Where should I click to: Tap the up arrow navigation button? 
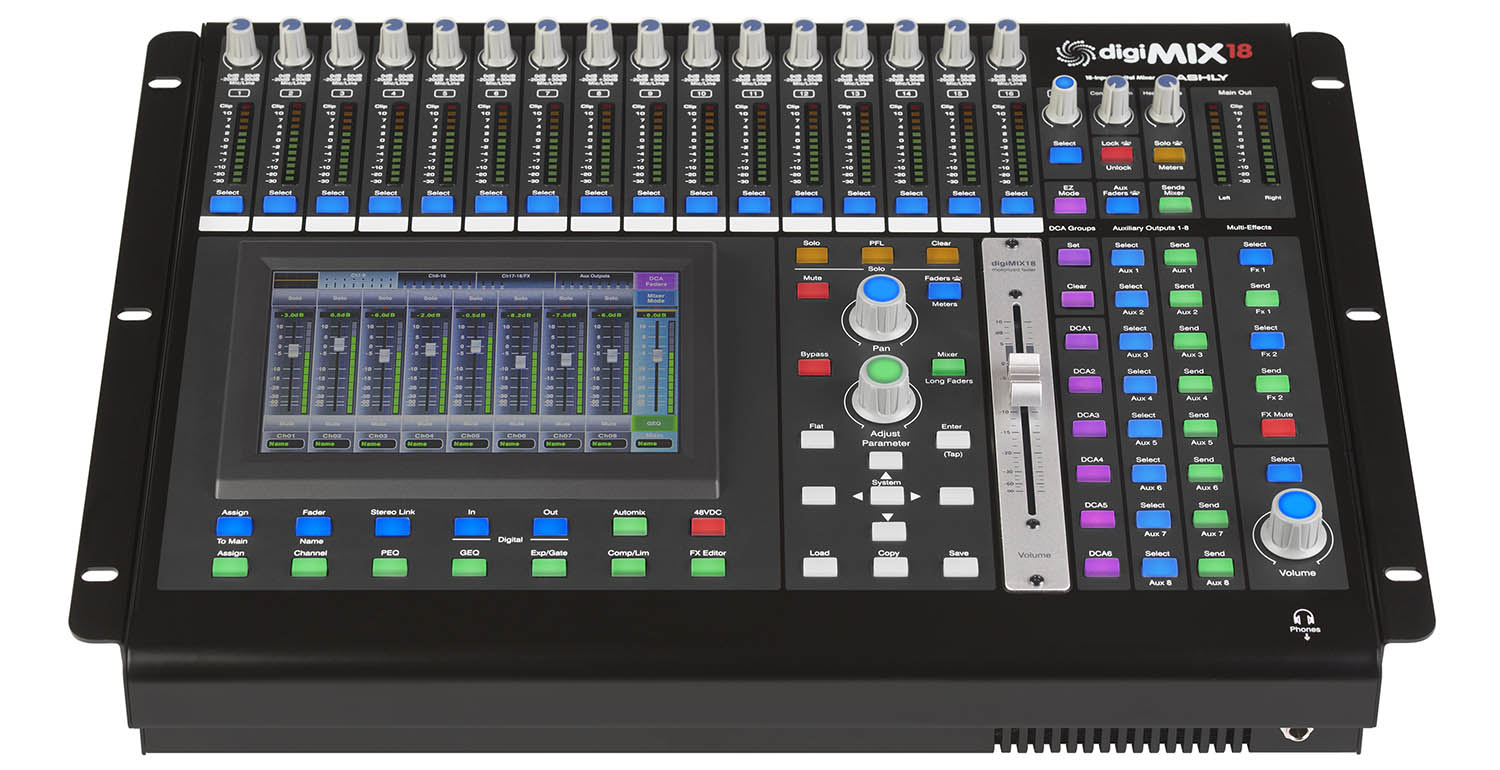pos(885,461)
